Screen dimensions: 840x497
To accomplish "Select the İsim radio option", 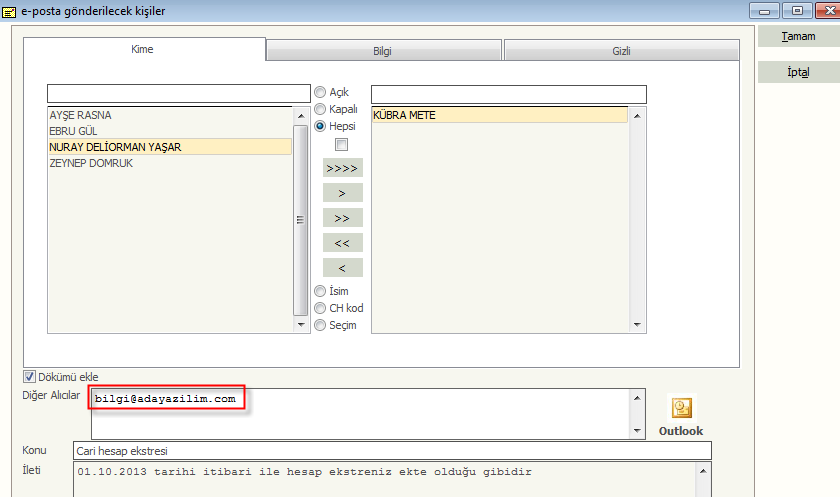I will point(321,291).
